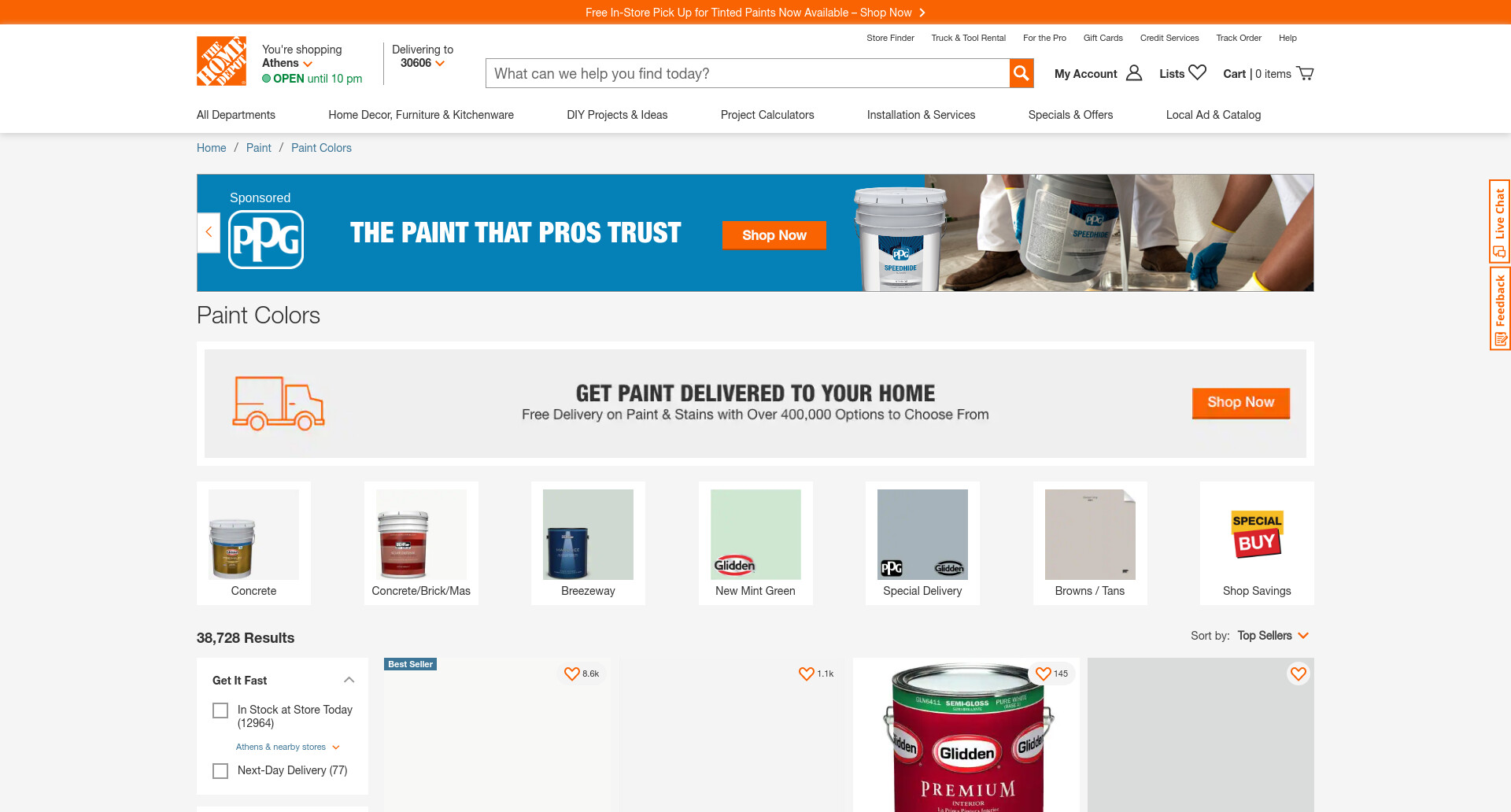
Task: Select the New Mint Green color swatch
Action: coord(755,543)
